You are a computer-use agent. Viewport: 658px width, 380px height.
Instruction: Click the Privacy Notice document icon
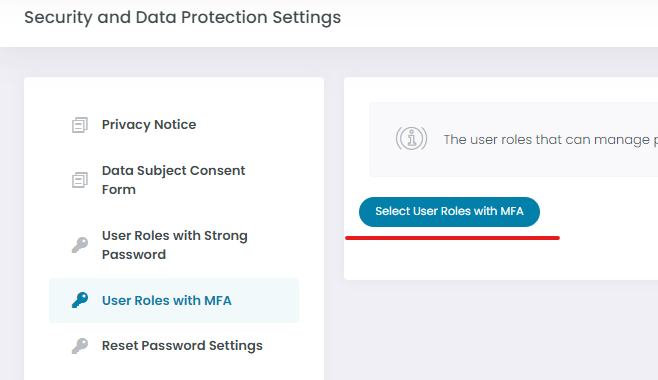coord(80,125)
